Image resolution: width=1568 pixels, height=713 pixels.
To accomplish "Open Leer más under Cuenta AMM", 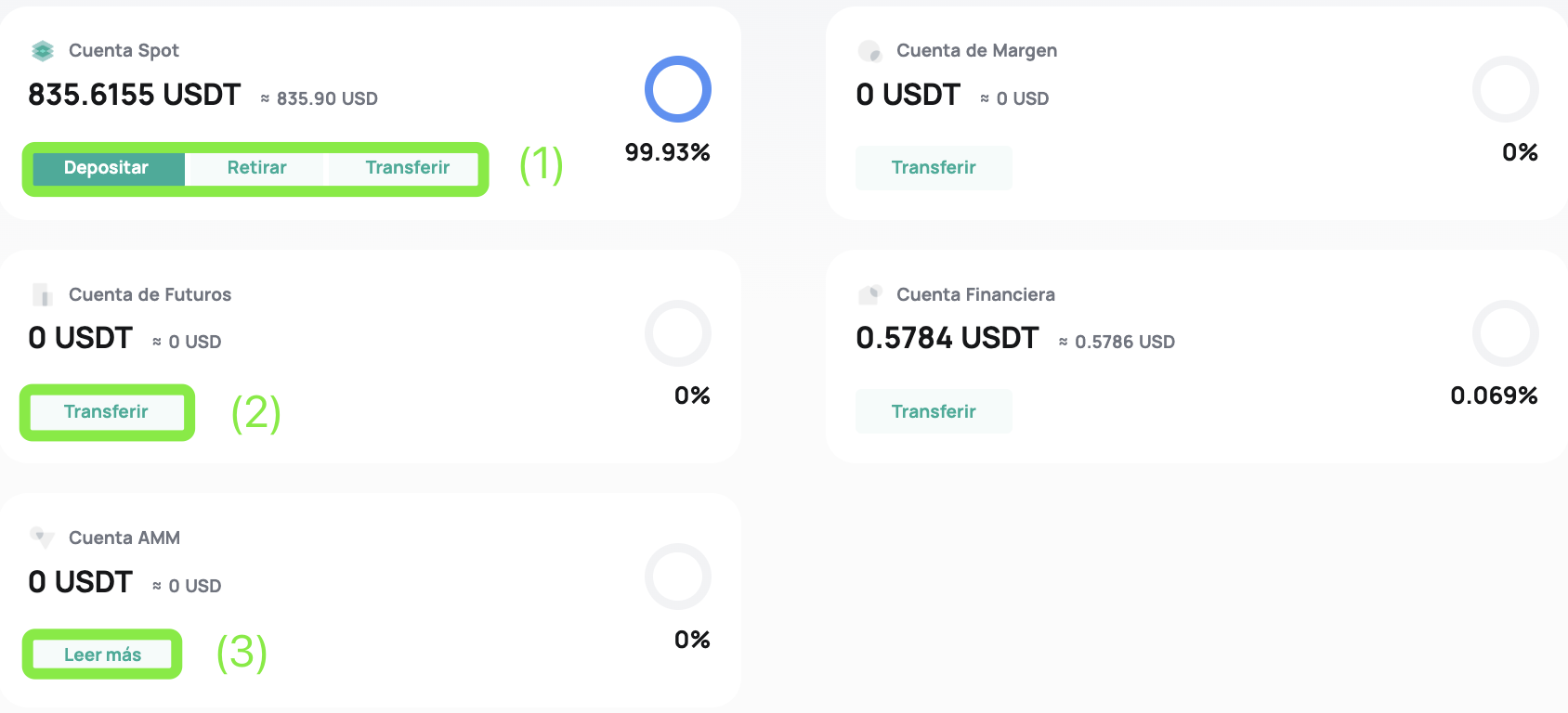I will (x=102, y=655).
